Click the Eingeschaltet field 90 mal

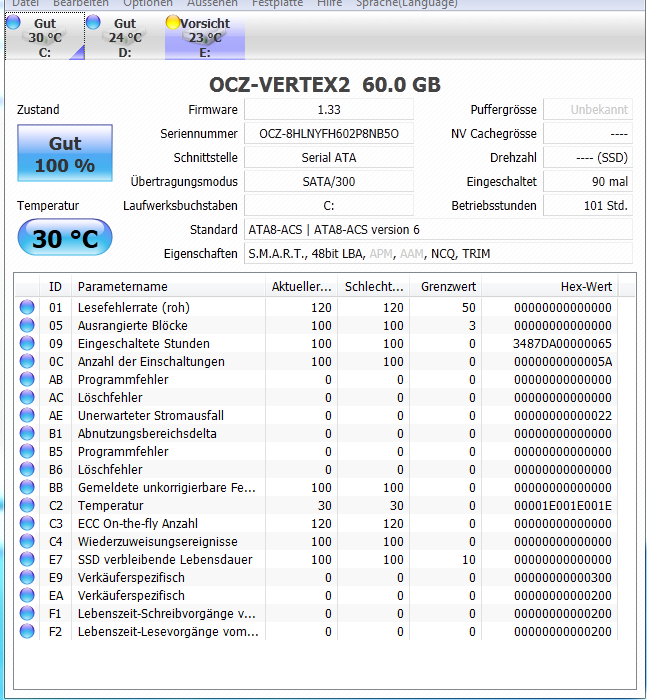click(588, 182)
